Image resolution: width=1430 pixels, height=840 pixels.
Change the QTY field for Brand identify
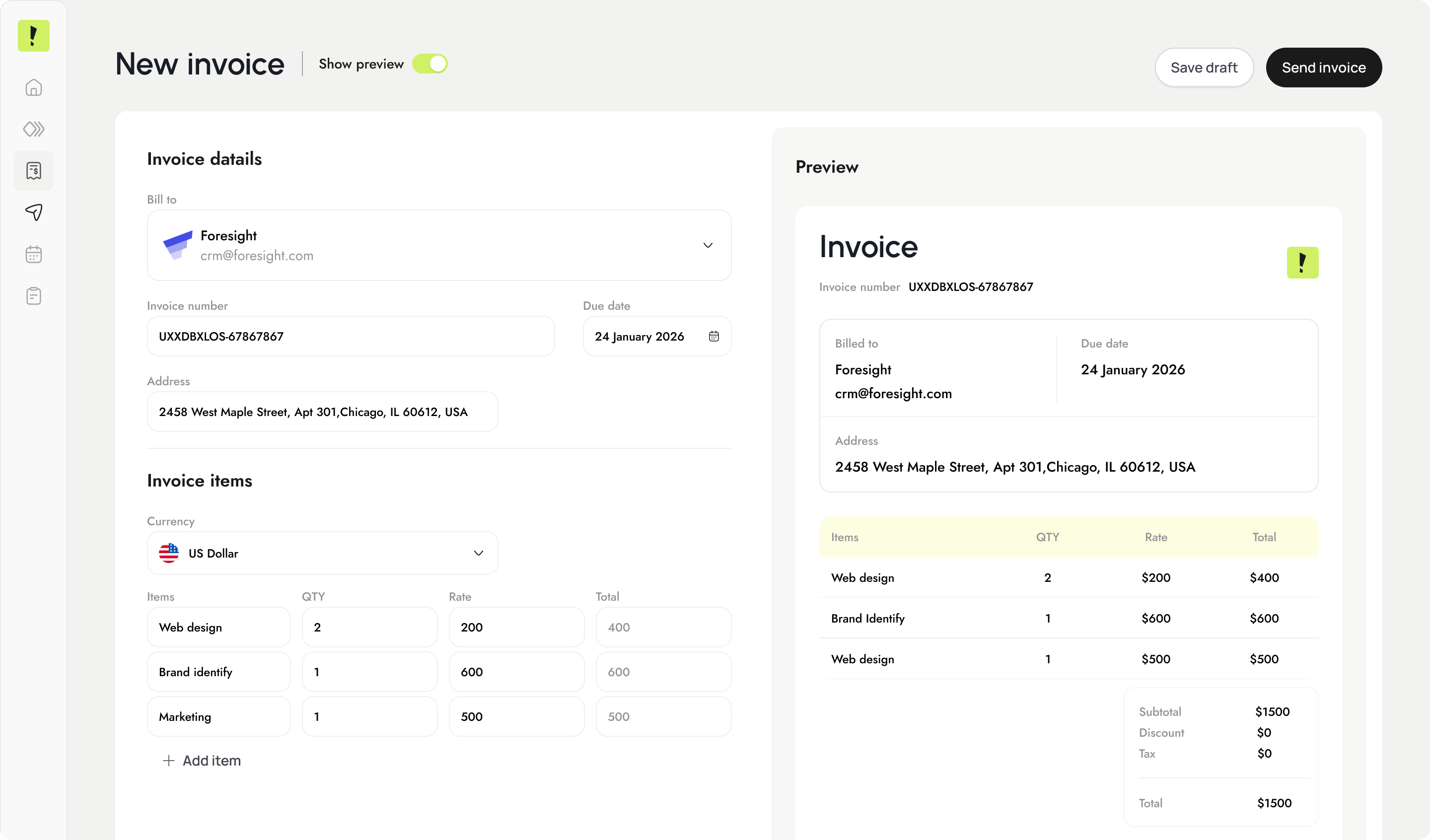(x=369, y=671)
